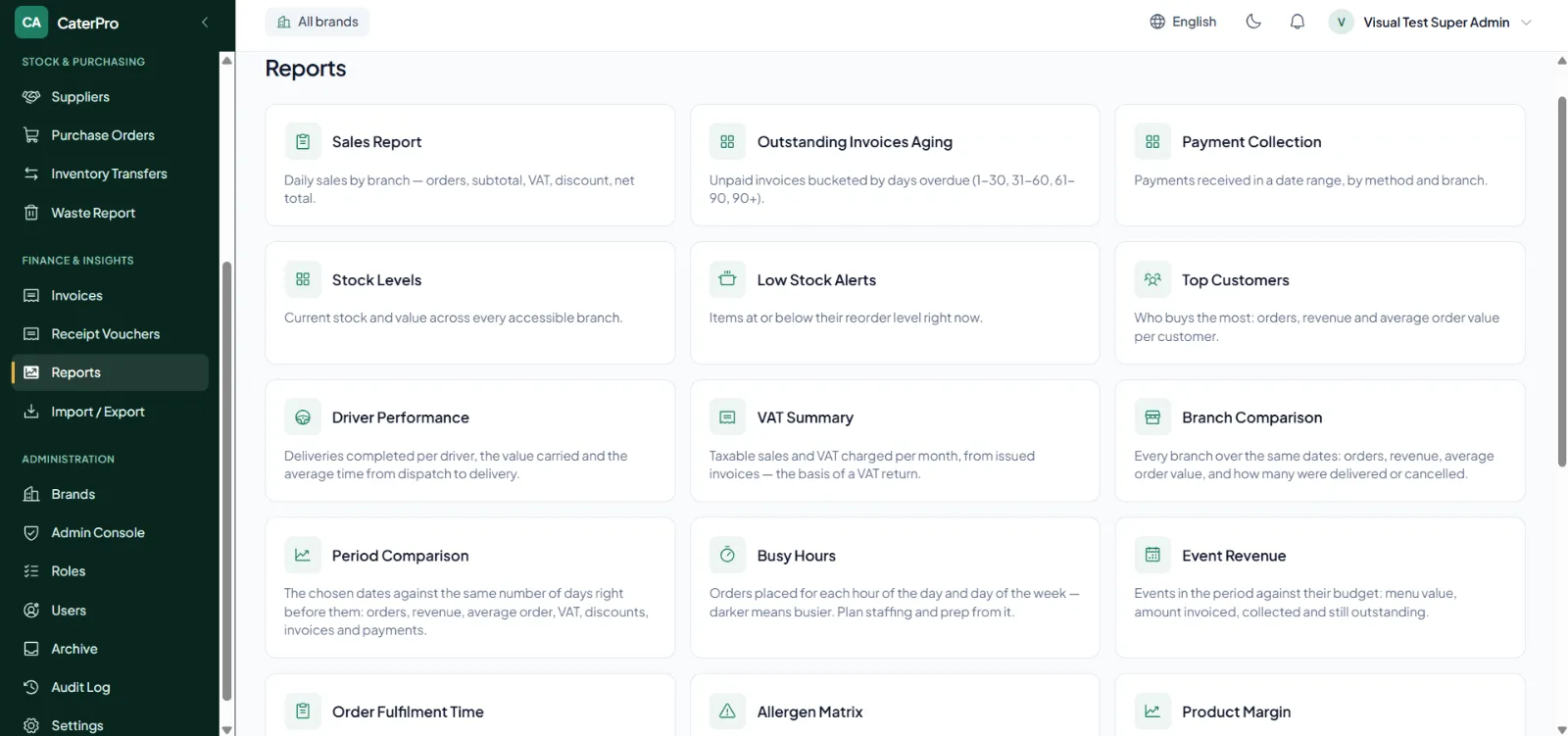This screenshot has height=736, width=1568.
Task: Open Inventory Transfers page
Action: click(110, 173)
